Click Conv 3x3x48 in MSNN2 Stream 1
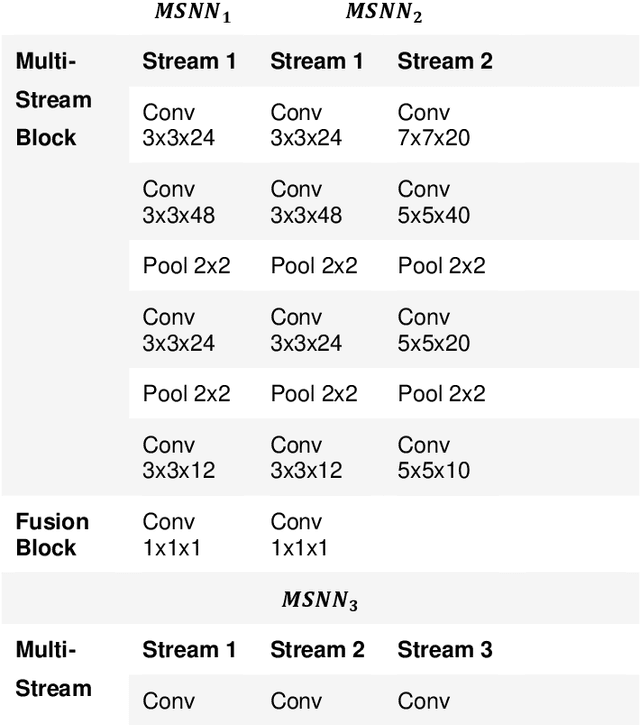The height and width of the screenshot is (725, 640). pyautogui.click(x=306, y=202)
